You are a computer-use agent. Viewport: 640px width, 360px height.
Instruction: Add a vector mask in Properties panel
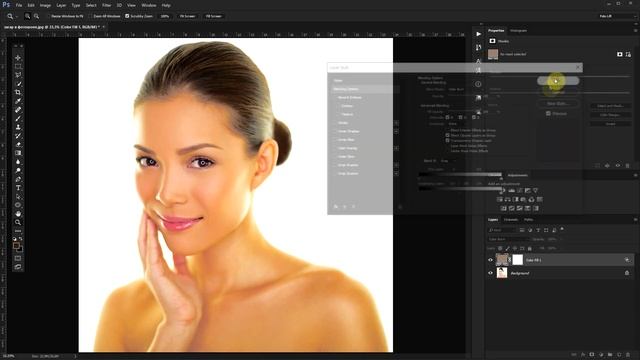pyautogui.click(x=628, y=54)
